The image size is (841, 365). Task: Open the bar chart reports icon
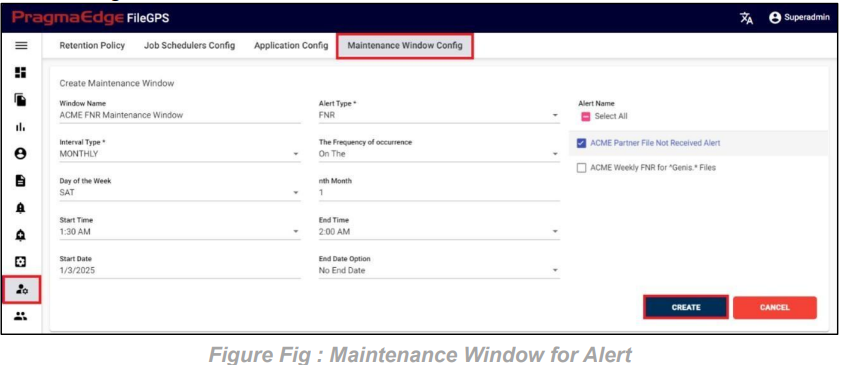[x=21, y=127]
